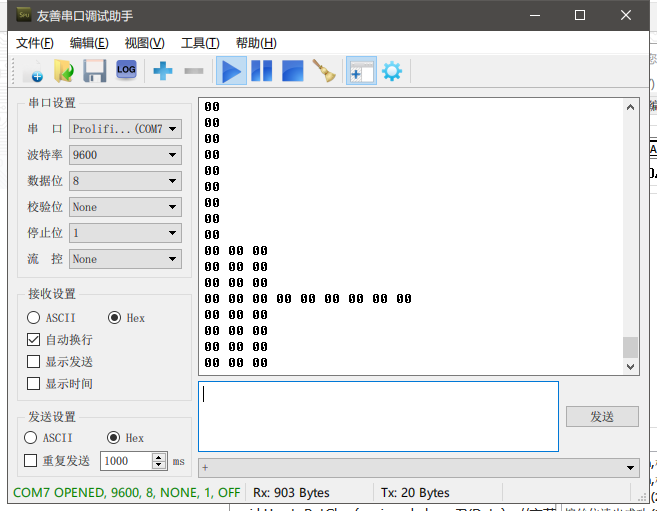Click the gray minus toolbar icon
This screenshot has height=511, width=657.
click(194, 71)
